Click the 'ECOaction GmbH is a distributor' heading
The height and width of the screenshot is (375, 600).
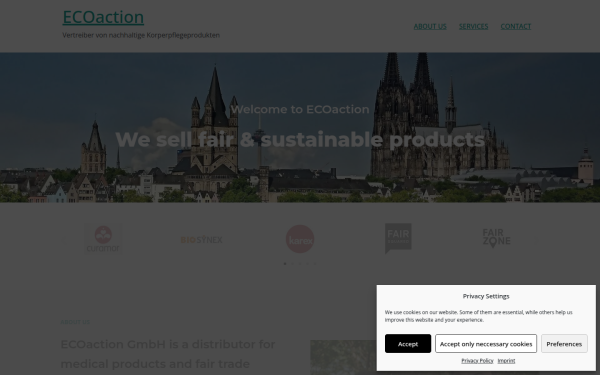(168, 354)
